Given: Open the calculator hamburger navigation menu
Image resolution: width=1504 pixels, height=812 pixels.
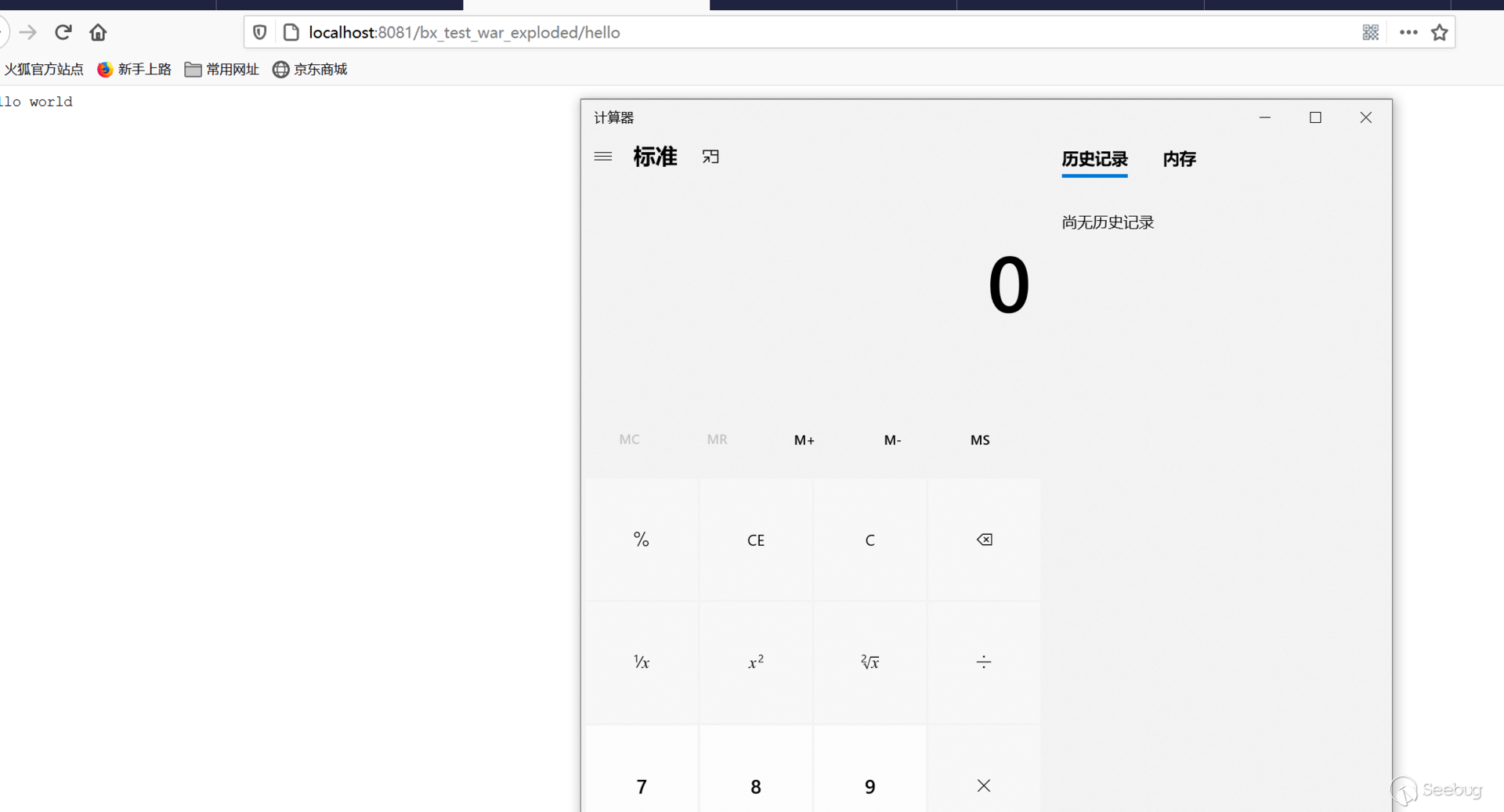Looking at the screenshot, I should [603, 157].
